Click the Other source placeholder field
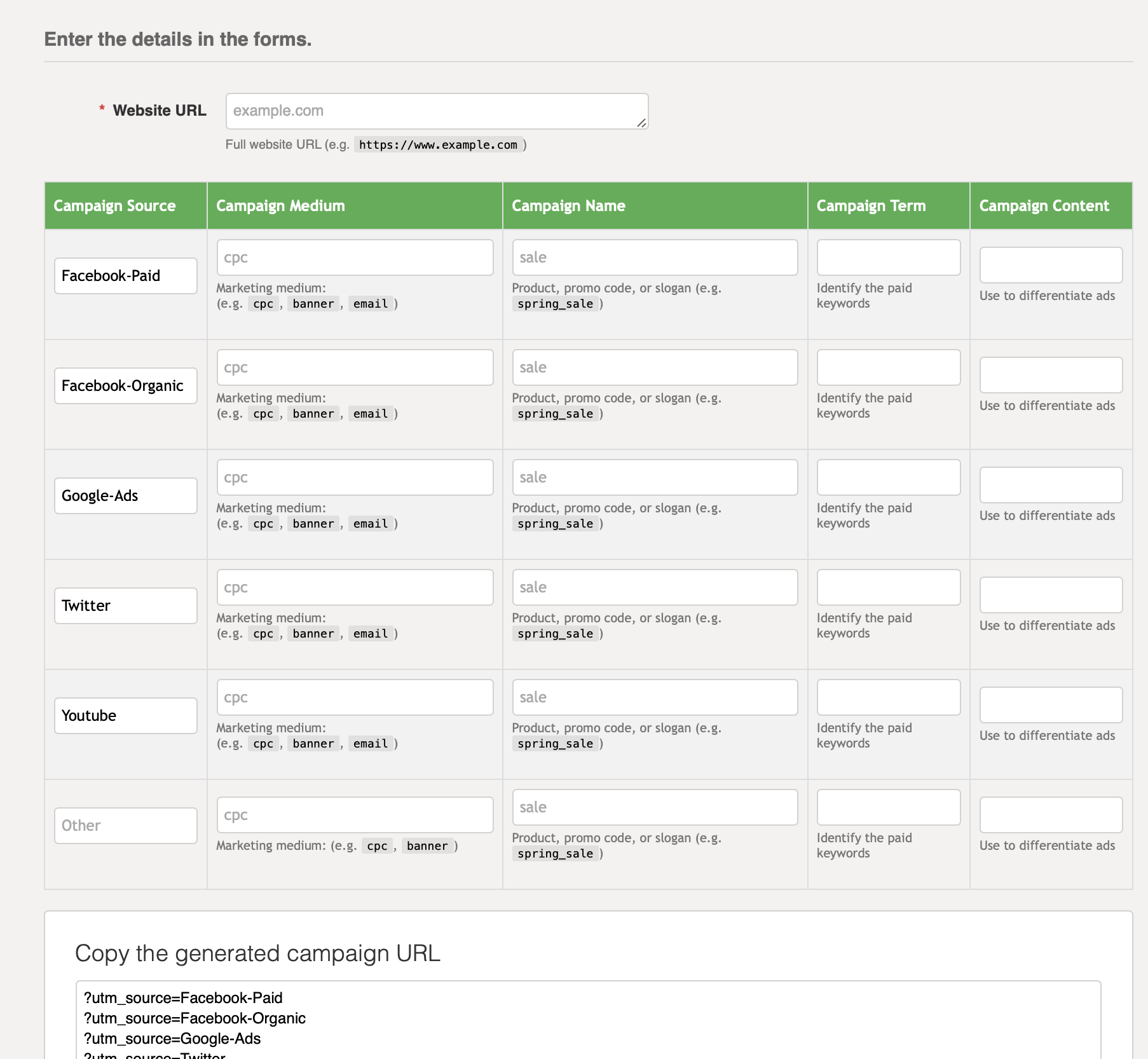 click(125, 825)
